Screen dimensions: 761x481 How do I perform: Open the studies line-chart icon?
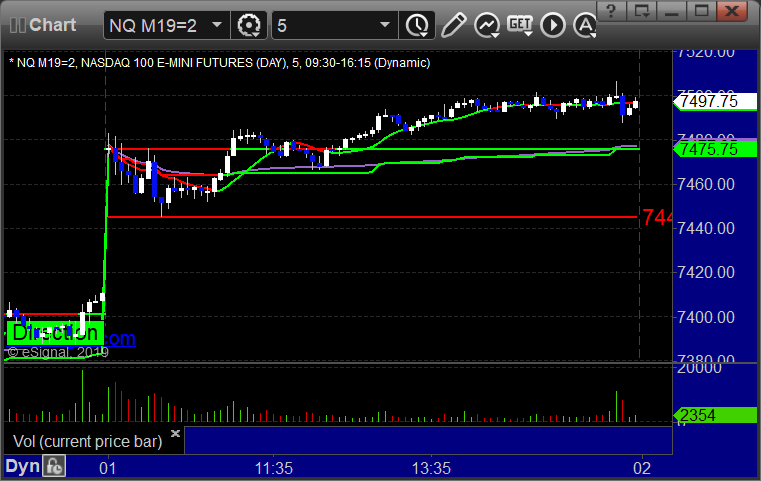pos(487,25)
